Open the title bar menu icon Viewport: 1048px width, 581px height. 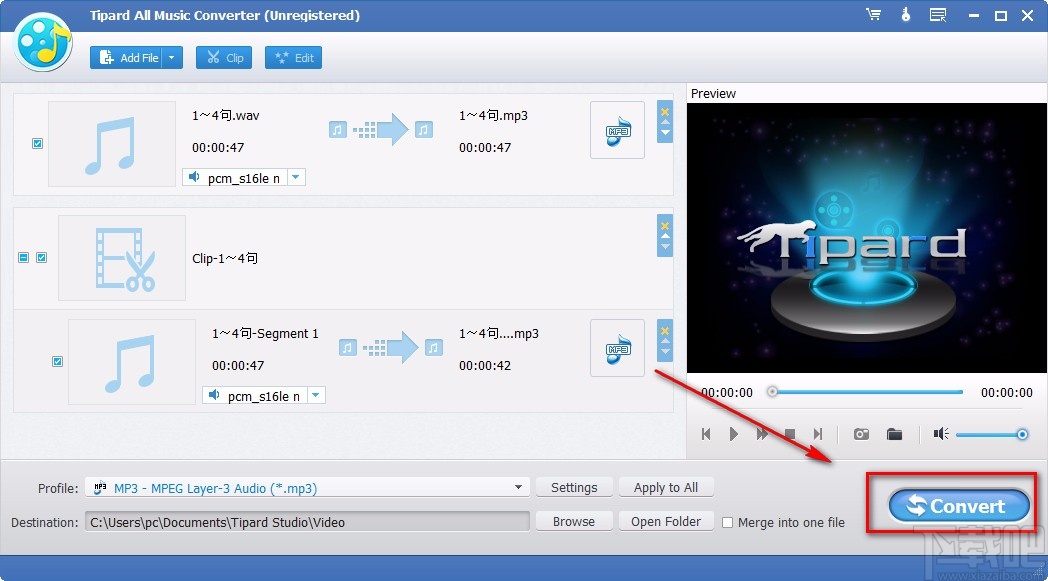[938, 15]
